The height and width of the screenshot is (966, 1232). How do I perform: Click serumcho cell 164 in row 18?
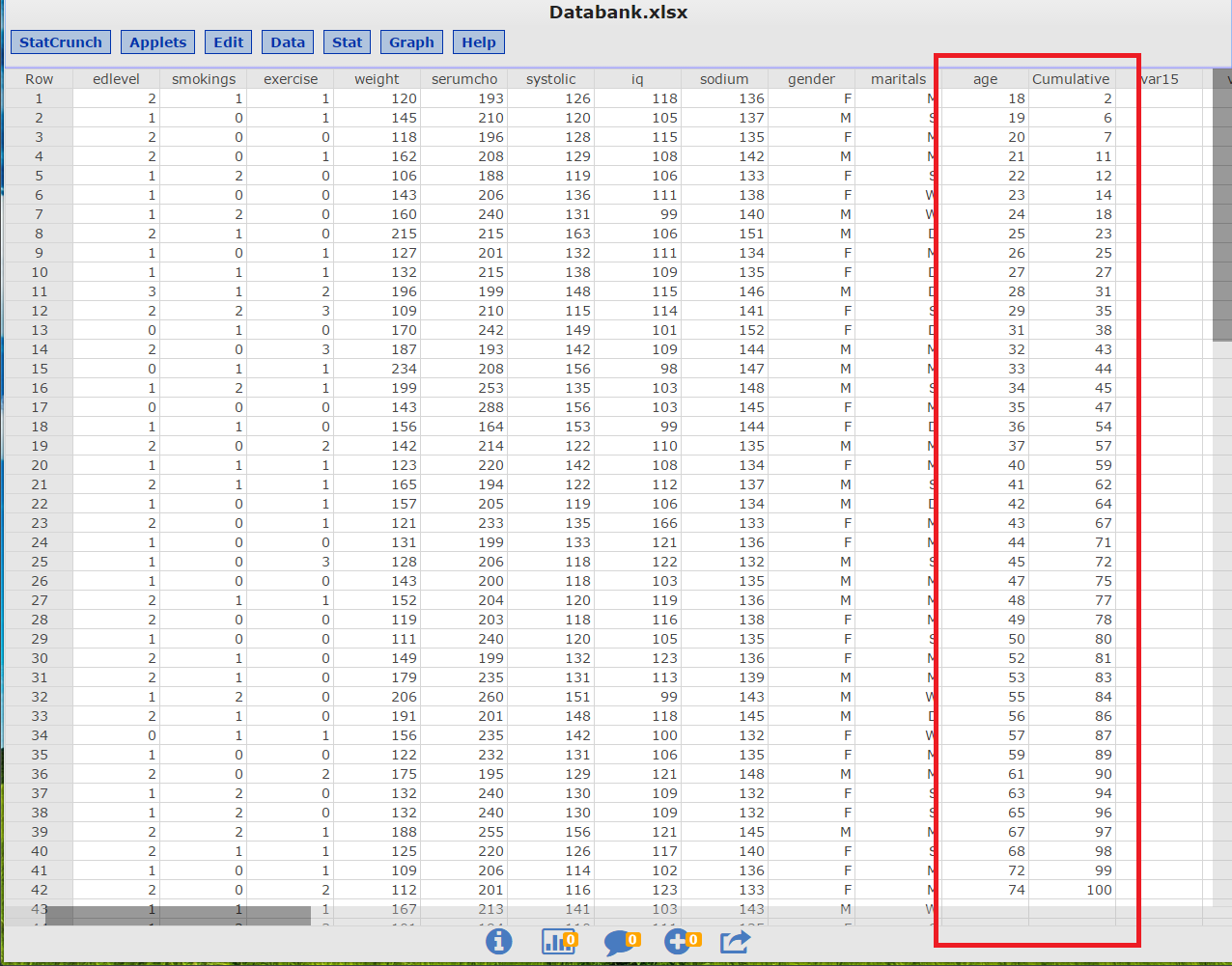click(x=464, y=427)
